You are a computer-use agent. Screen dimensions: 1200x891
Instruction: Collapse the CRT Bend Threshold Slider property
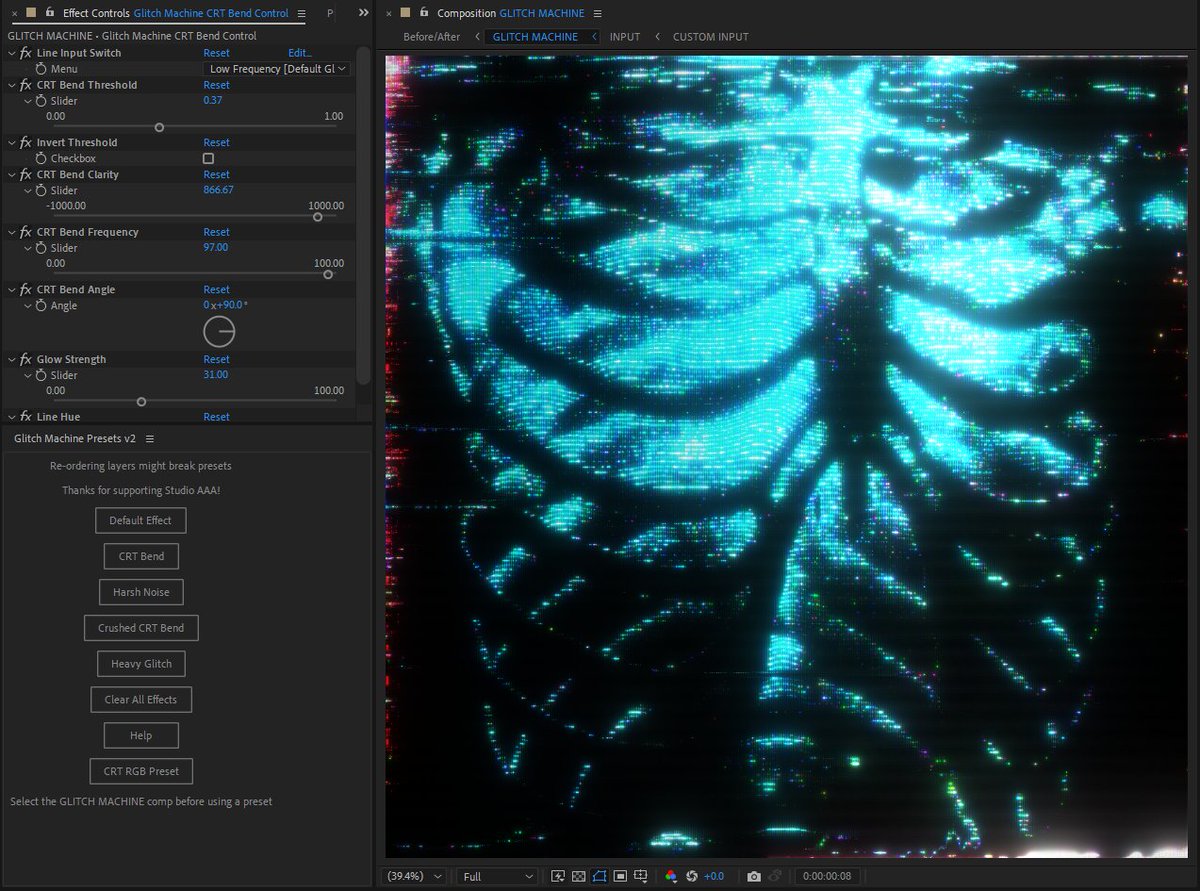tap(28, 101)
